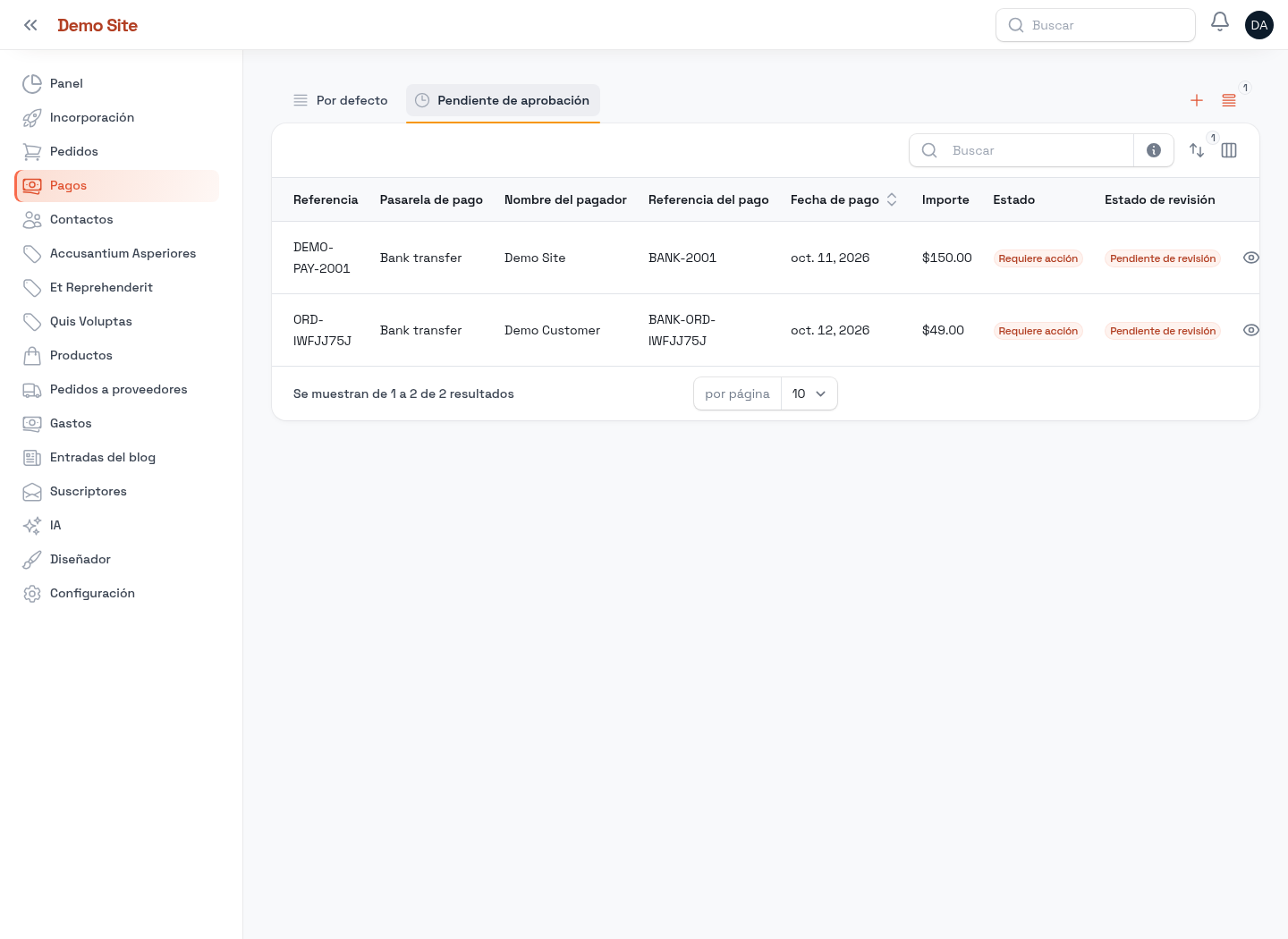Image resolution: width=1288 pixels, height=939 pixels.
Task: Open Pedidos section
Action: point(117,151)
